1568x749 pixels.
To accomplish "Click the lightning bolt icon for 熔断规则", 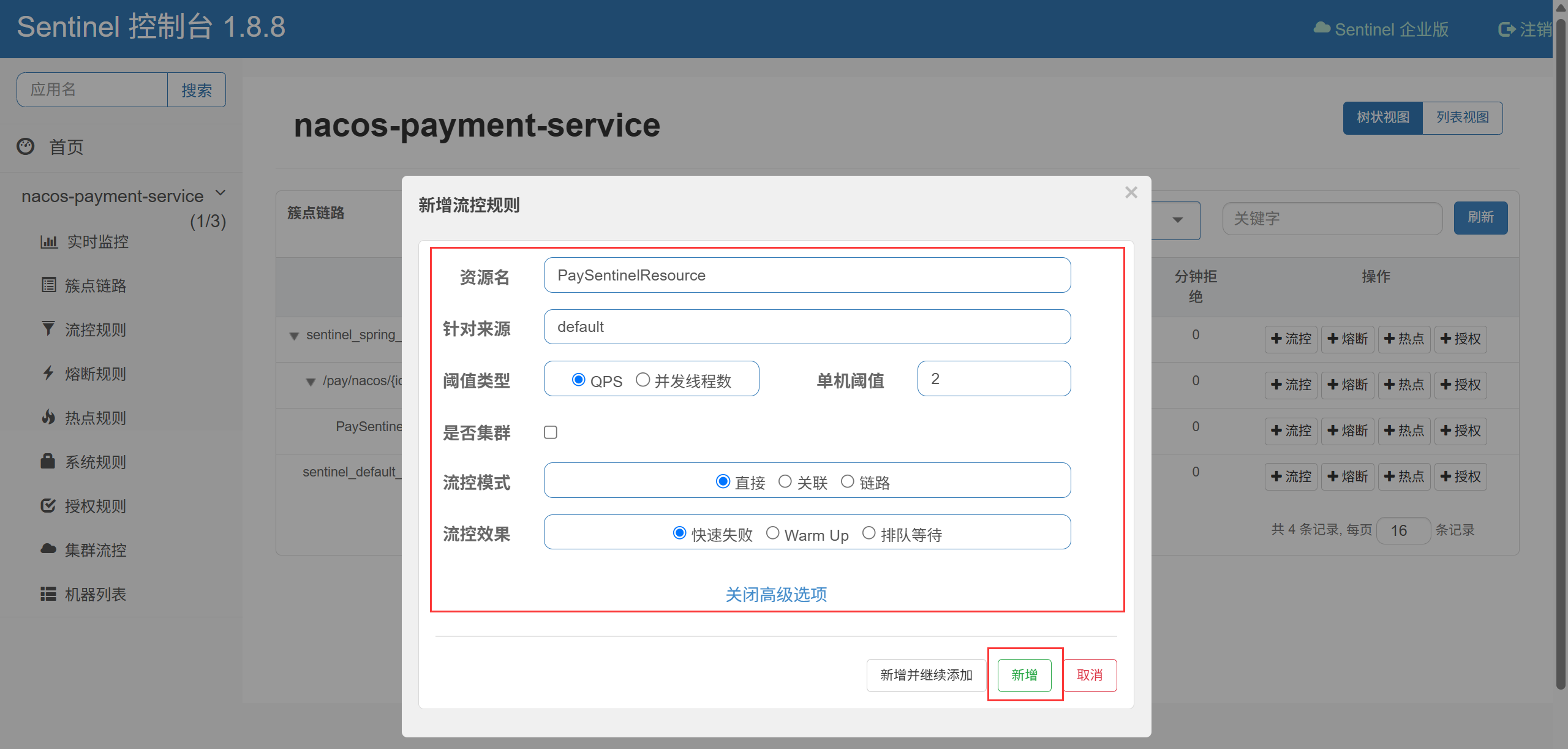I will click(48, 373).
